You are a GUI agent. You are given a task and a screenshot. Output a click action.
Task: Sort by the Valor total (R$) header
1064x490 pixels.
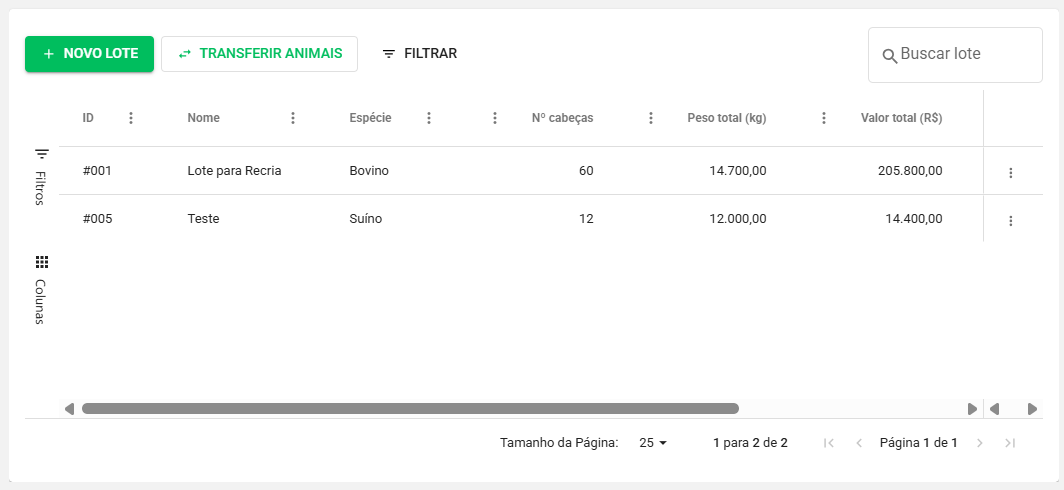coord(901,118)
